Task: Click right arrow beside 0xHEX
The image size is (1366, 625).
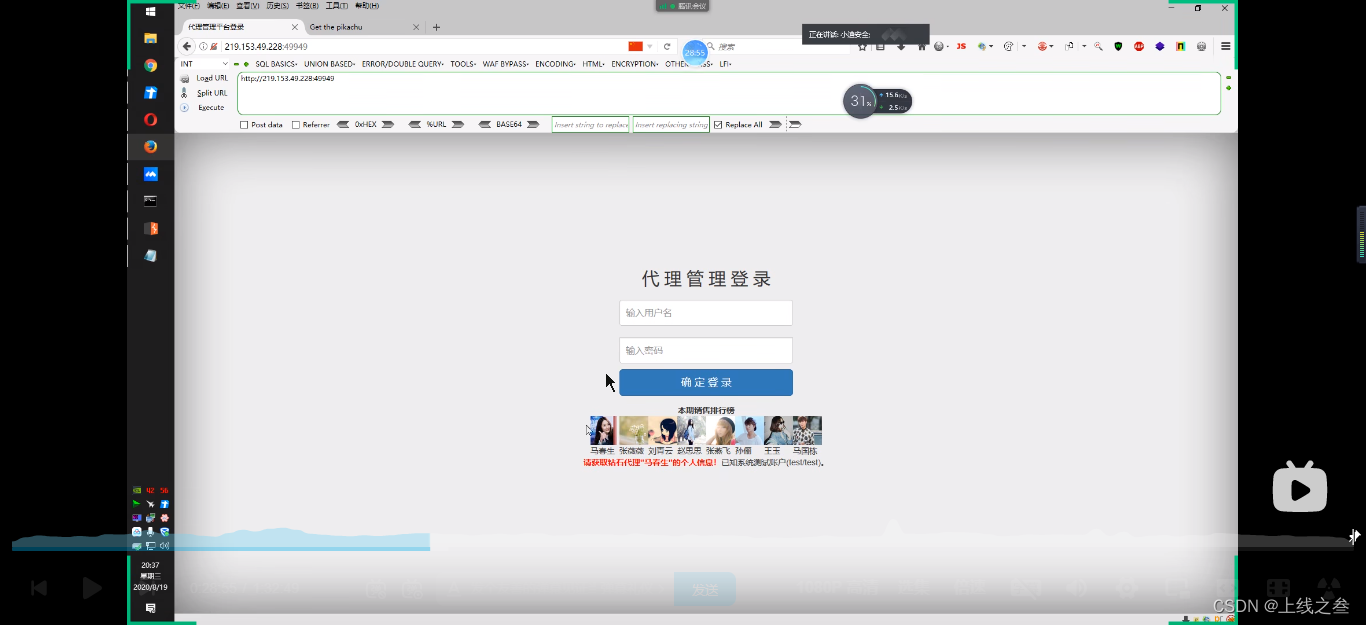Action: (388, 125)
